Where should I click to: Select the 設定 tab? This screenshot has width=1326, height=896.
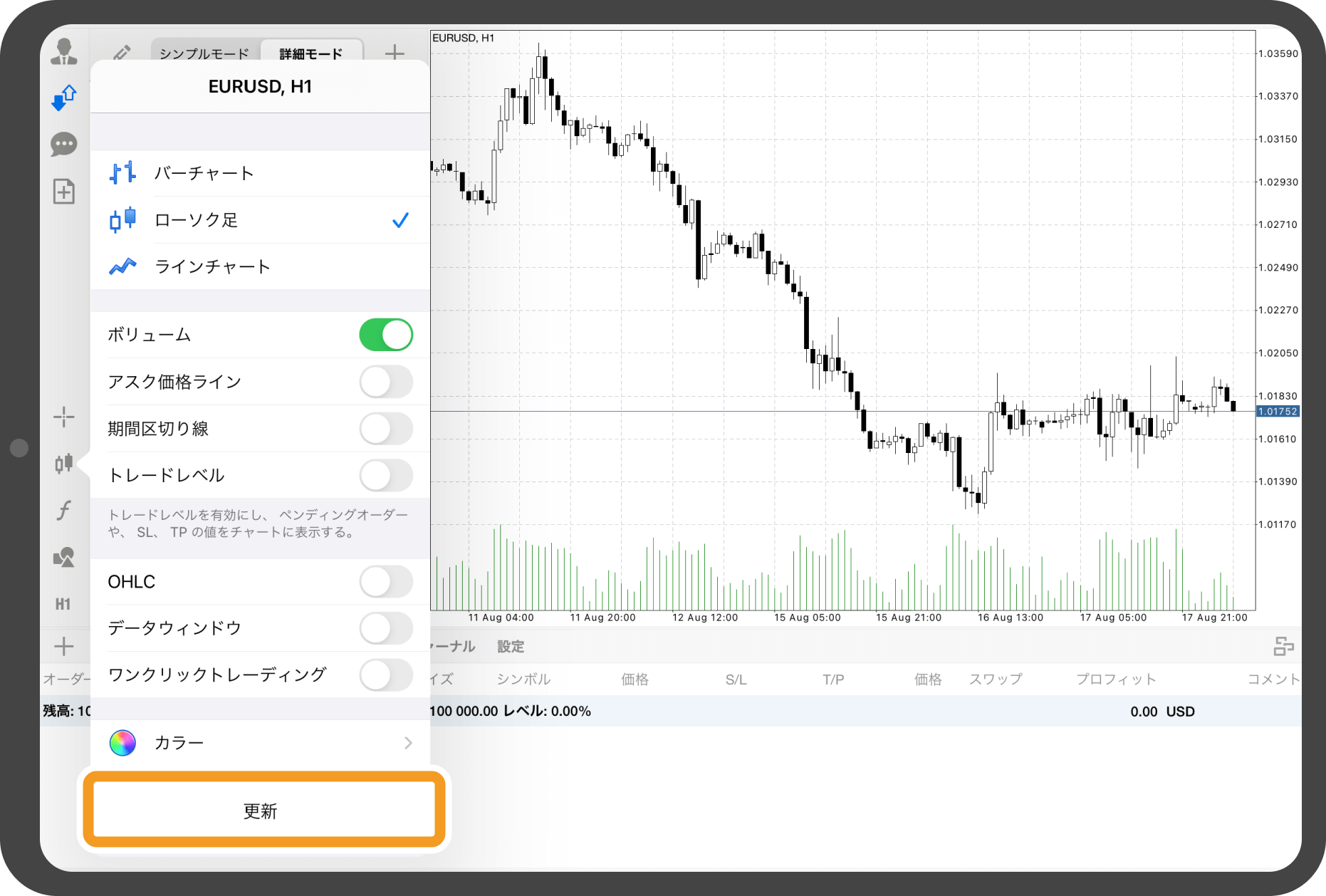(511, 647)
